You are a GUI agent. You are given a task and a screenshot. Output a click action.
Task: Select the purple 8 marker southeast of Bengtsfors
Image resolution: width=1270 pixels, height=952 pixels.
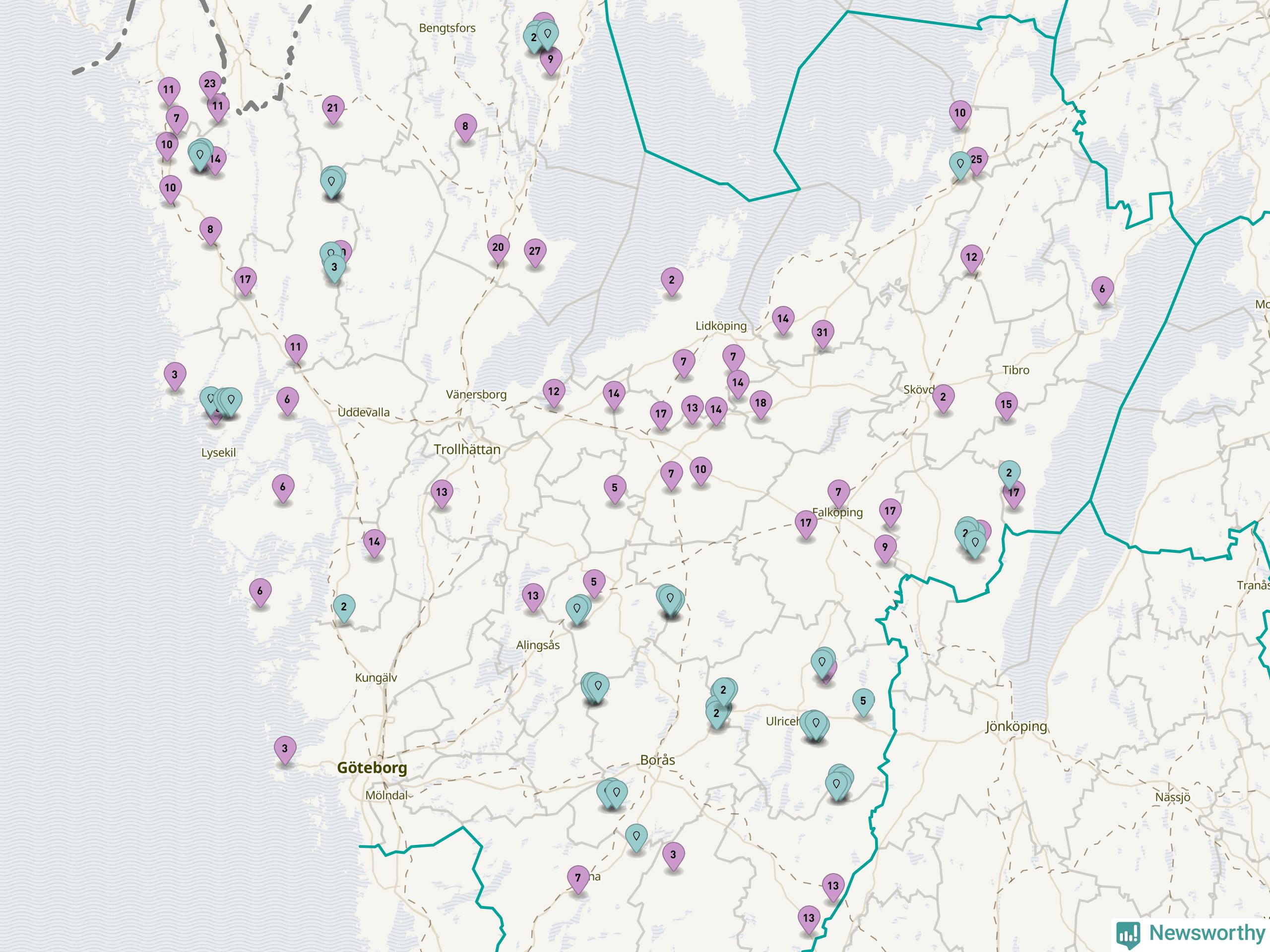click(465, 127)
